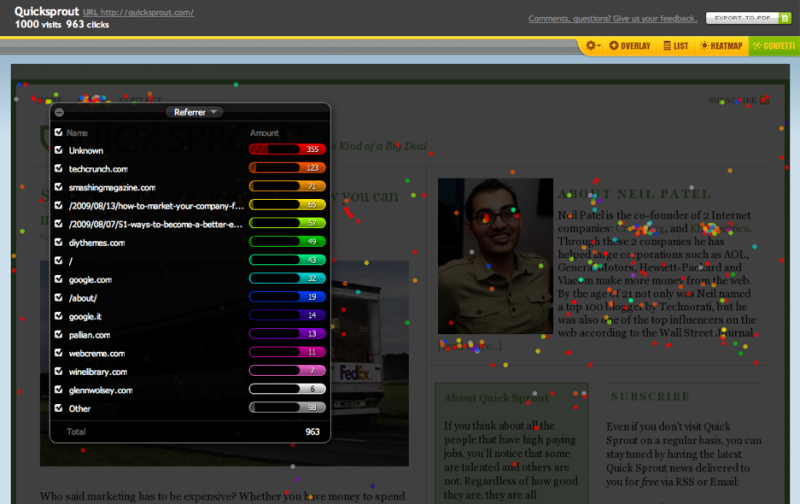This screenshot has width=800, height=504.
Task: Click the white glennwolsey.com 6 bar
Action: [x=287, y=389]
